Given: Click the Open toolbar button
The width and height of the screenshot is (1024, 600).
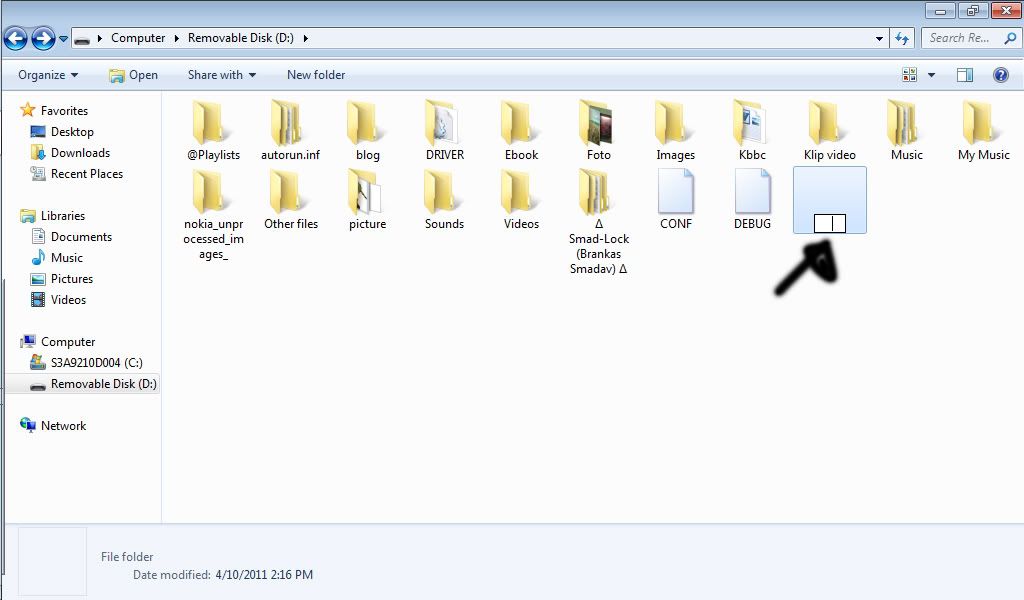Looking at the screenshot, I should pyautogui.click(x=133, y=75).
